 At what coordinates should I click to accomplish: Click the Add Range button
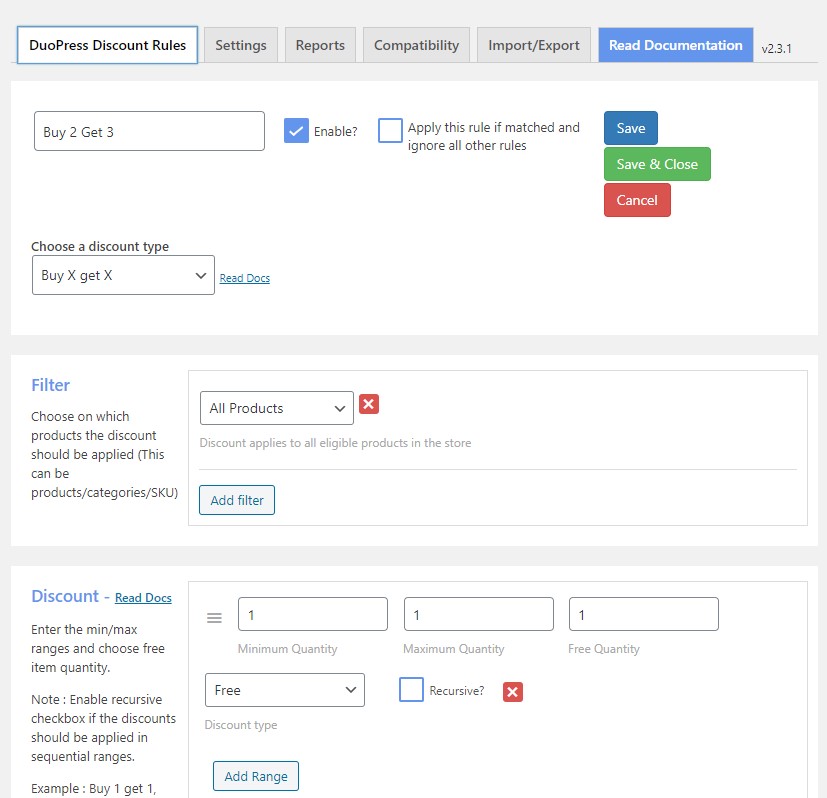[256, 776]
